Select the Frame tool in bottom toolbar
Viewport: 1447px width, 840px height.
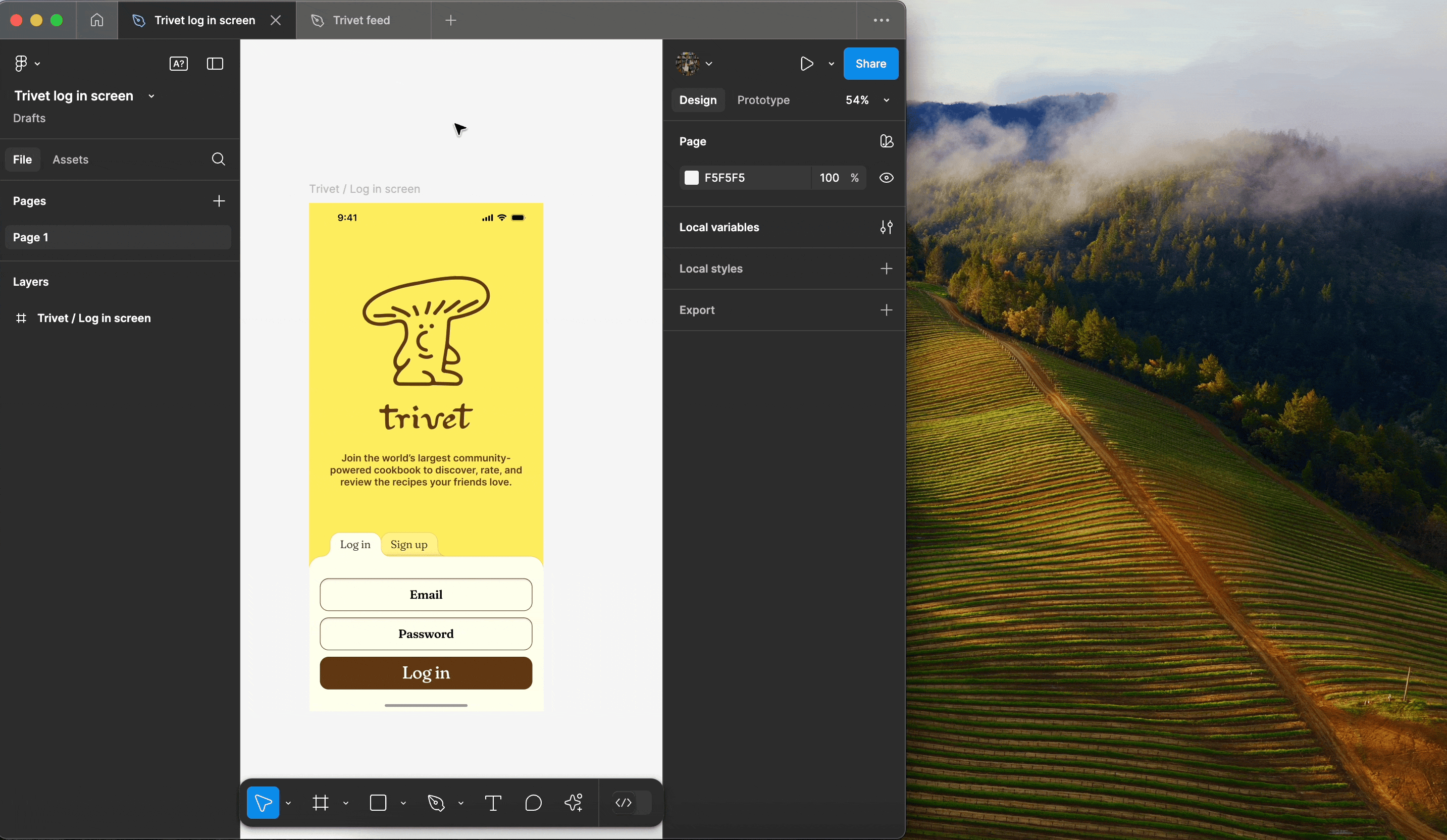[x=321, y=803]
